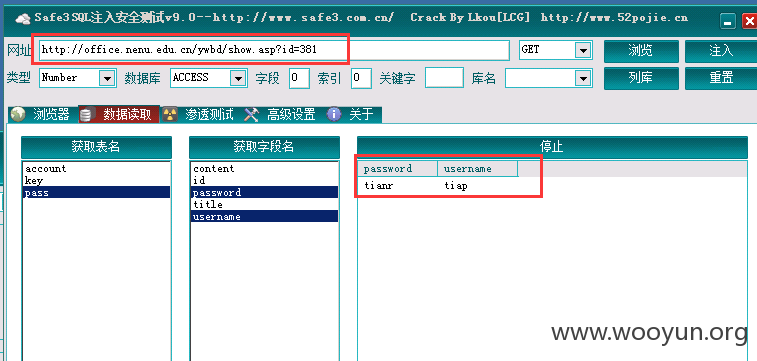Image resolution: width=757 pixels, height=361 pixels.
Task: Click the 索引 number input field
Action: pyautogui.click(x=361, y=78)
